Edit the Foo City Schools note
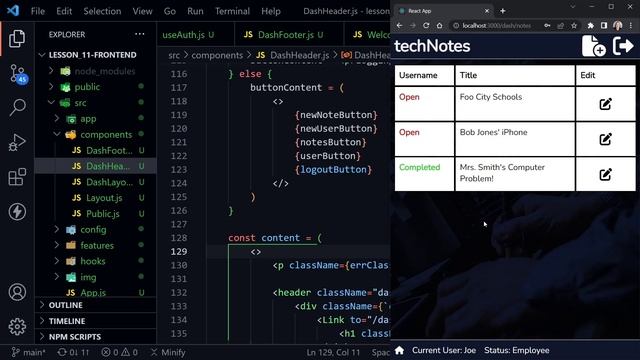Viewport: 640px width, 360px height. coord(605,104)
